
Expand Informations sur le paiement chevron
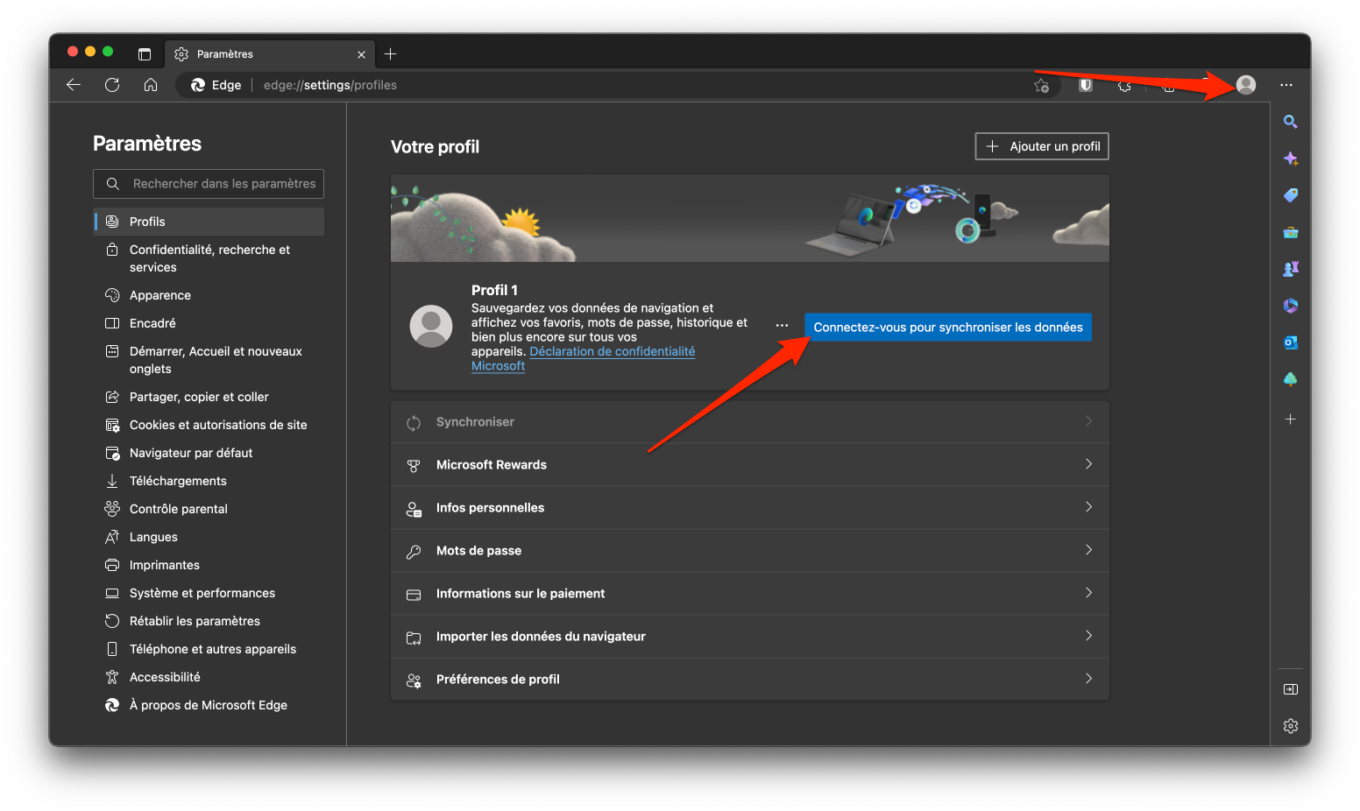[x=1089, y=593]
